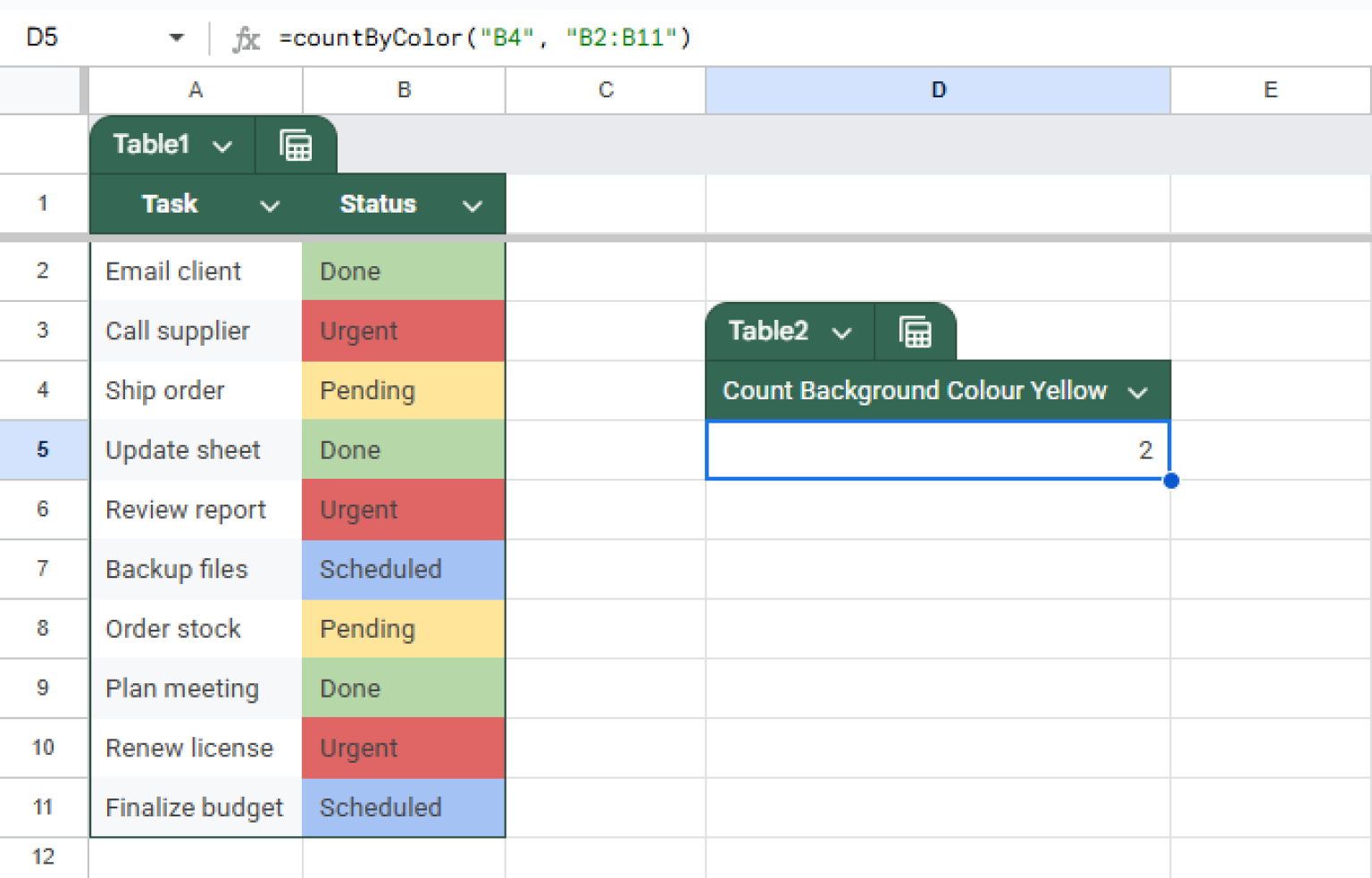Expand the Table1 name dropdown
This screenshot has width=1372, height=878.
point(222,144)
